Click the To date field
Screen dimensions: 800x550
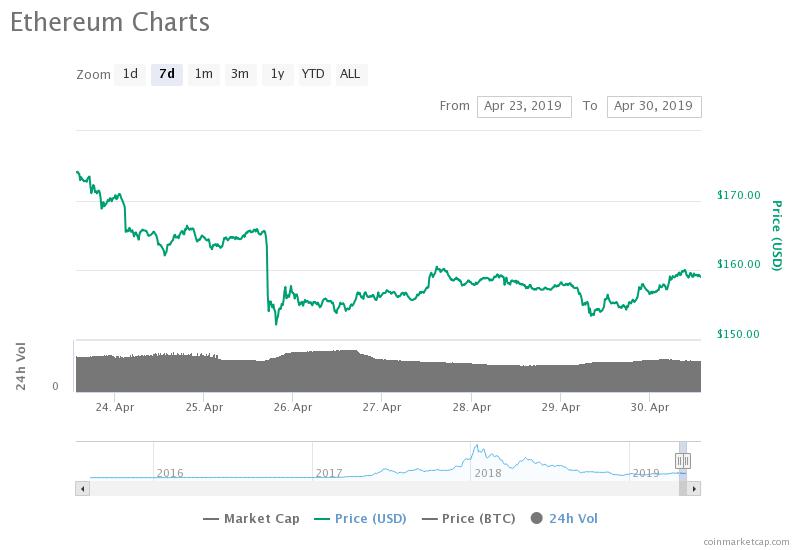coord(654,107)
